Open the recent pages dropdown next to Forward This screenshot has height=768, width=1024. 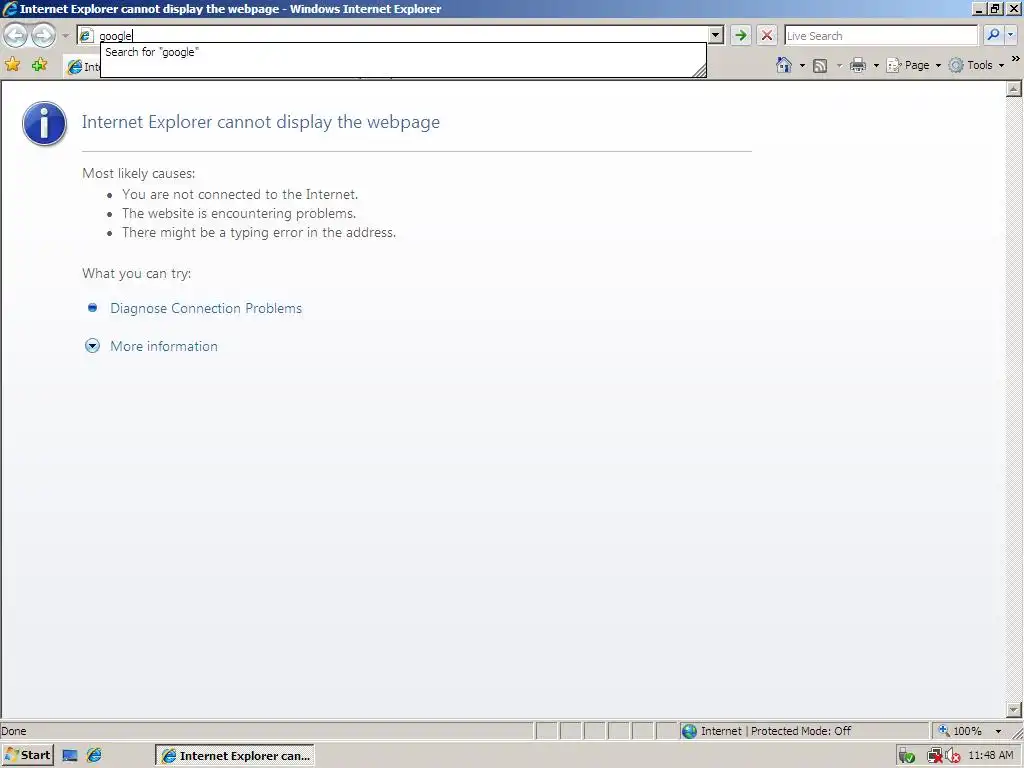(x=65, y=36)
